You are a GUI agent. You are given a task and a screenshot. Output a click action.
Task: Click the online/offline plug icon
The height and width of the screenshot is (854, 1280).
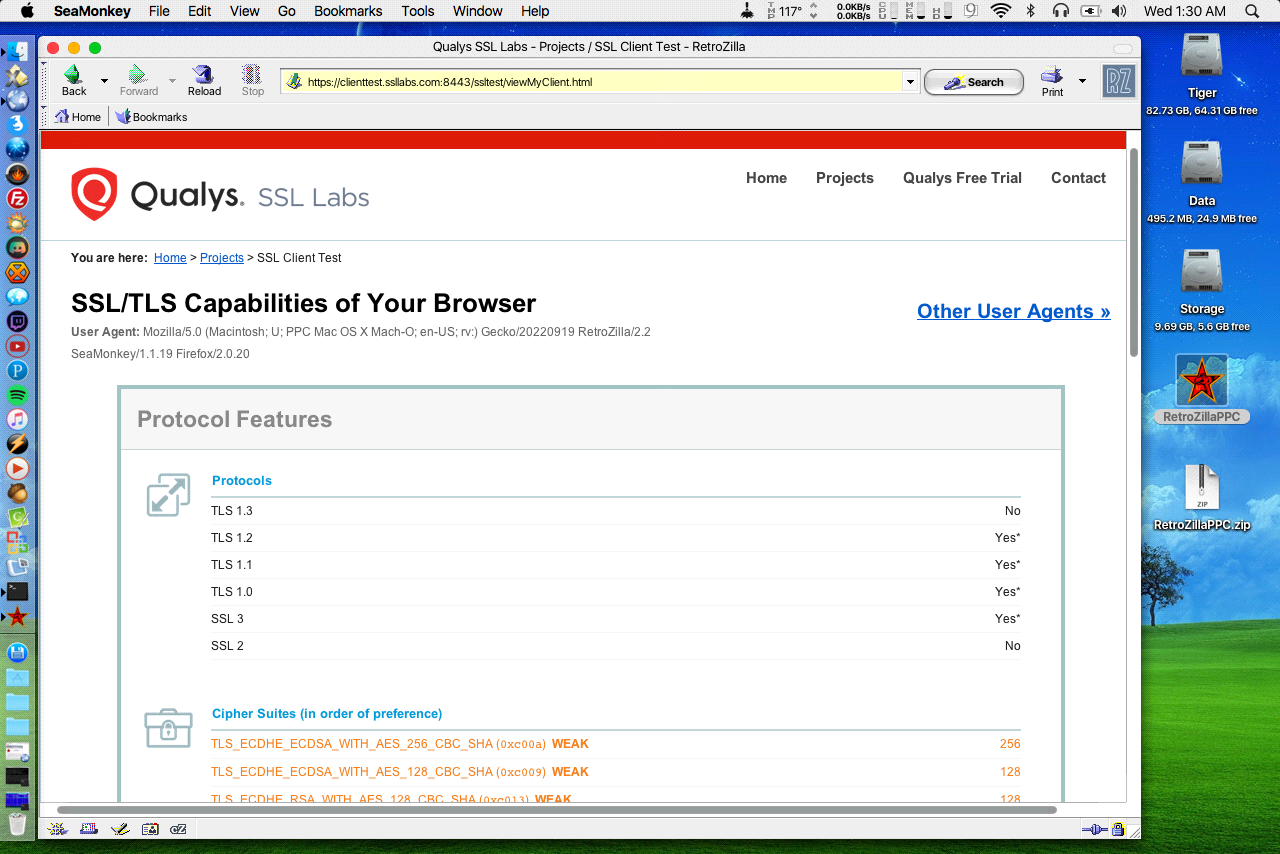[1094, 829]
